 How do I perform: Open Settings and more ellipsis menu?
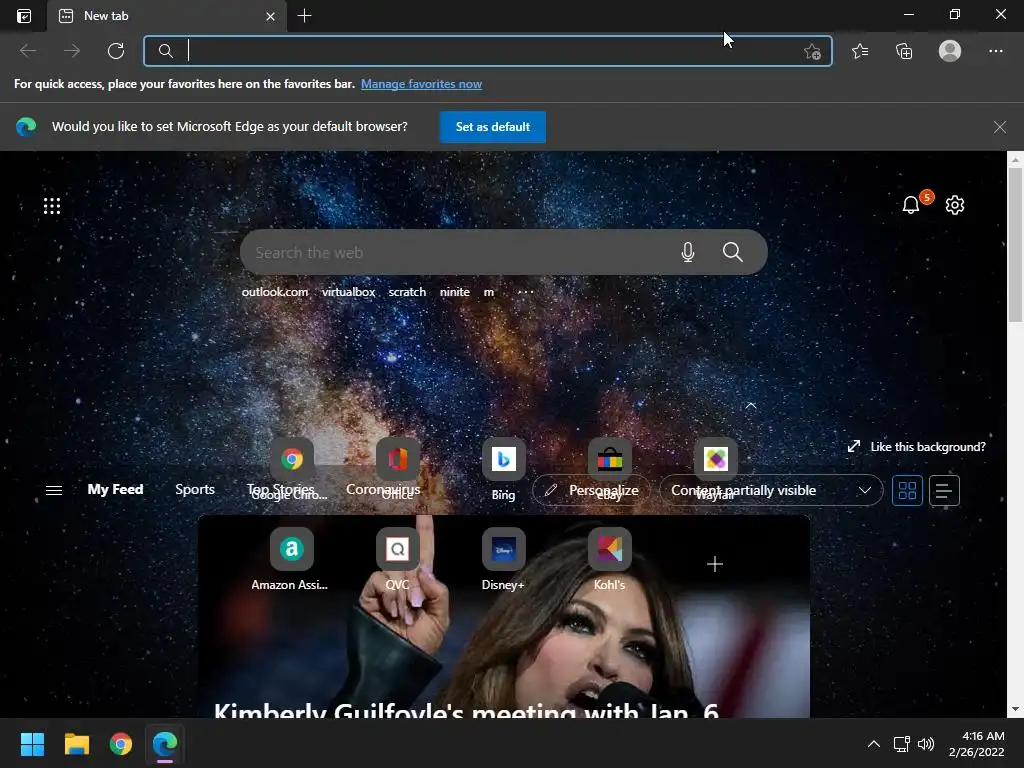coord(995,51)
